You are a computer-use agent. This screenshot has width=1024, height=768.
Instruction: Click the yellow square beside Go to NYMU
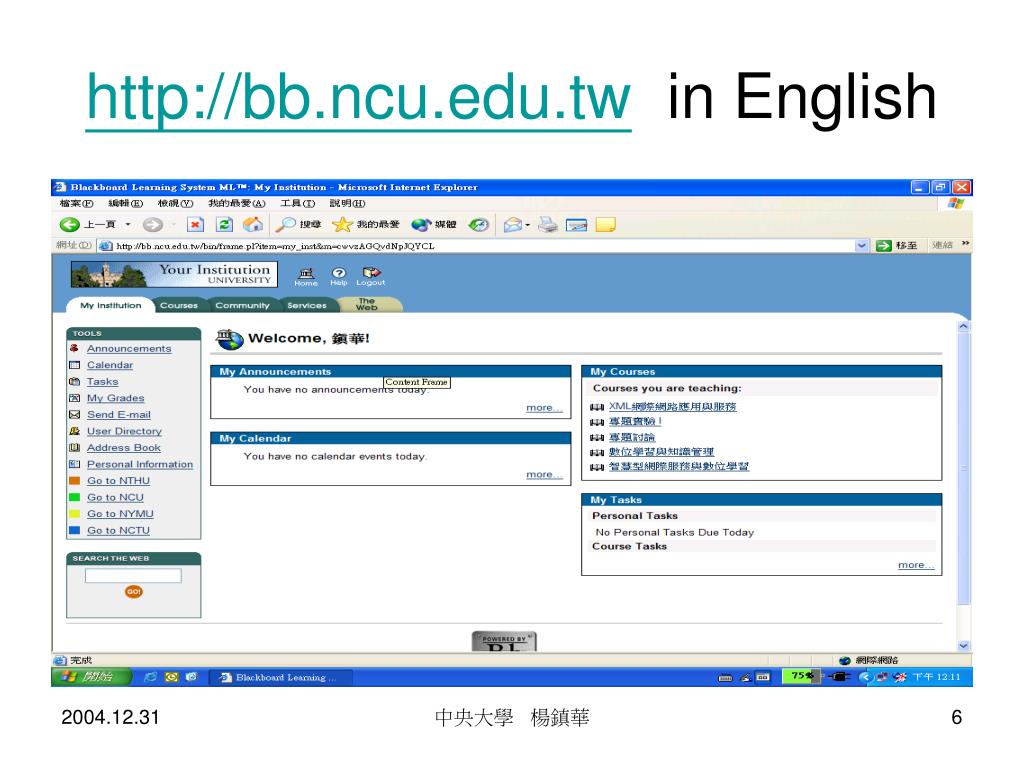click(74, 514)
